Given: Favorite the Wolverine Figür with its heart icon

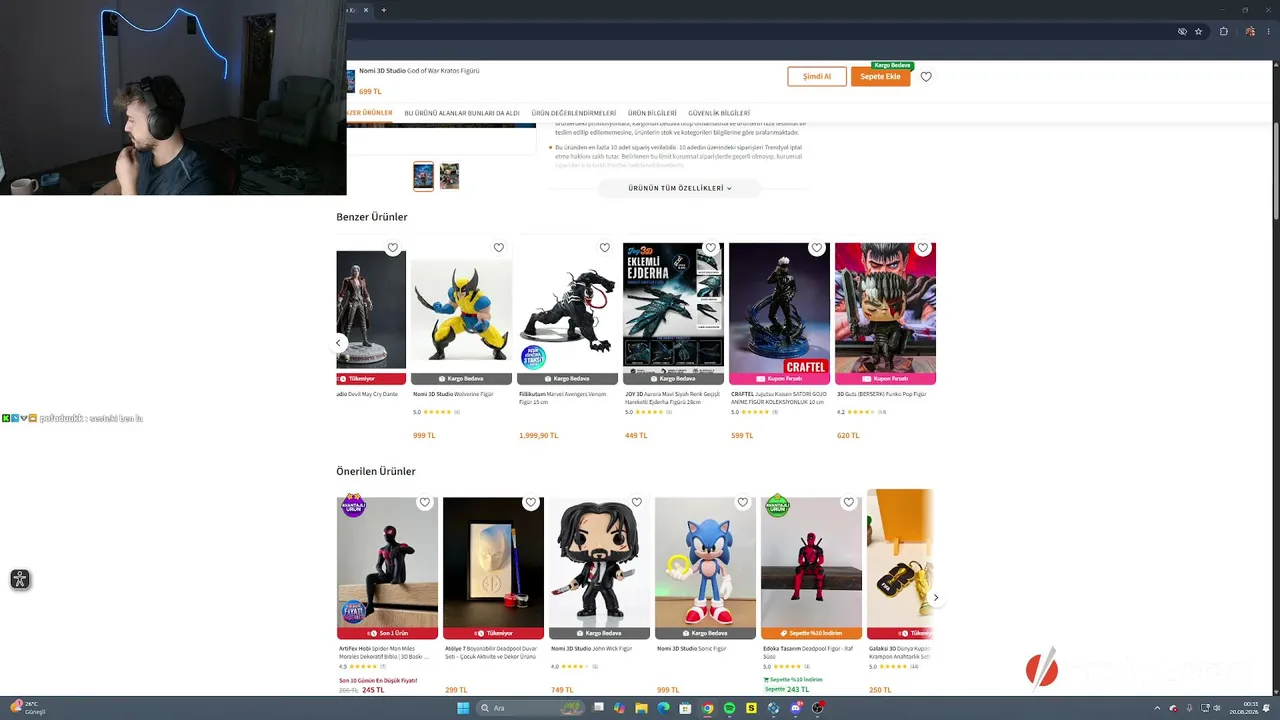Looking at the screenshot, I should click(499, 248).
